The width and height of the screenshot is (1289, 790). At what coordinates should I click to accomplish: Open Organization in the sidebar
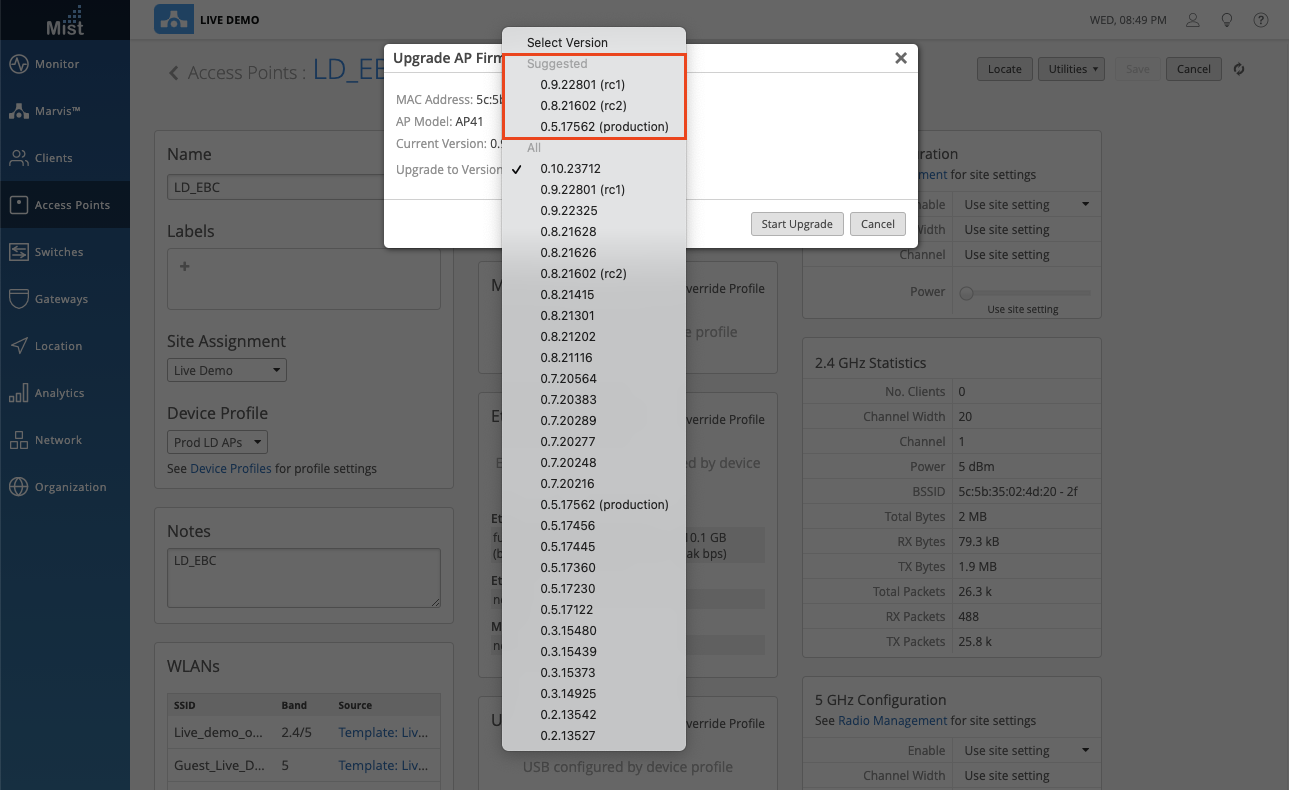(x=65, y=487)
